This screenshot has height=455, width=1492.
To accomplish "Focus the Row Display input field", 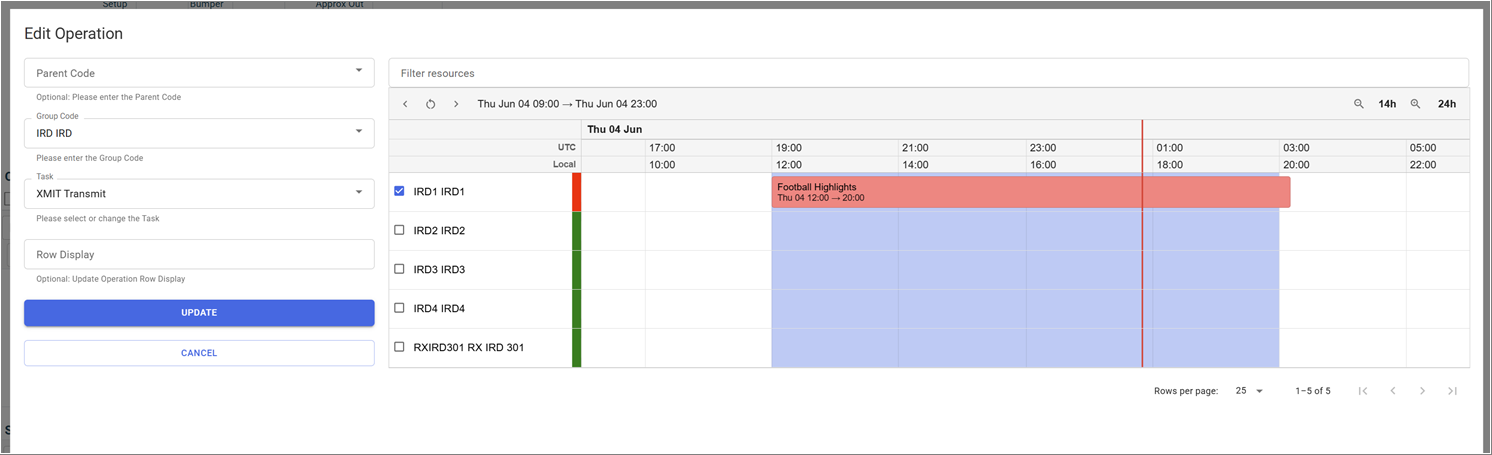I will [199, 254].
